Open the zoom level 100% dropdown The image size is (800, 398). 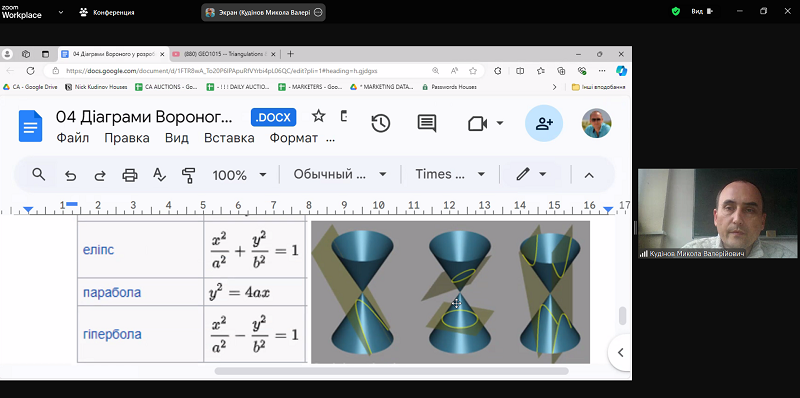(x=239, y=175)
